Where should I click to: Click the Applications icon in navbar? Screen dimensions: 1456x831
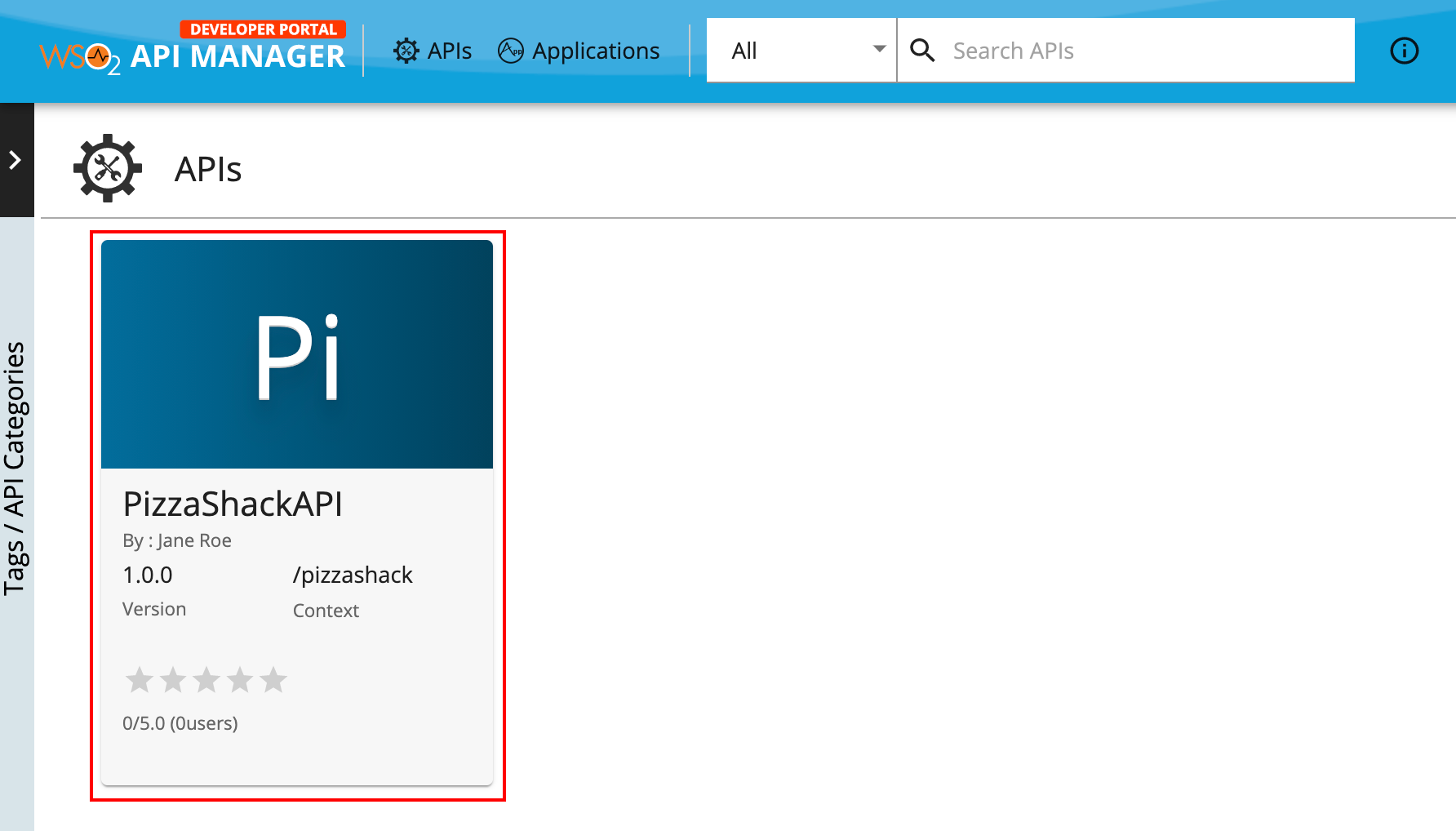coord(511,51)
